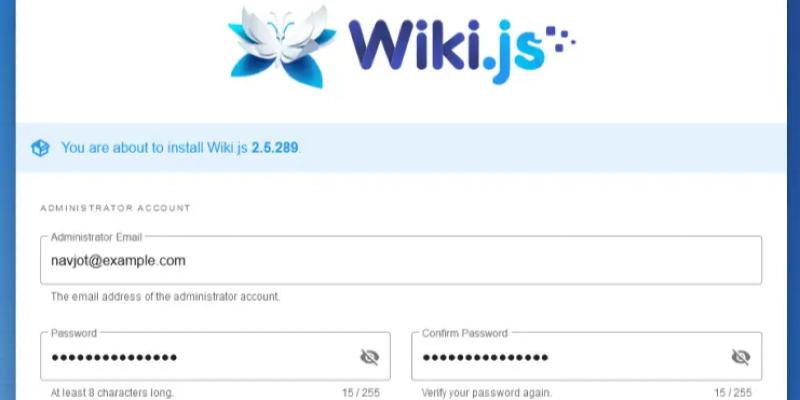Focus the Administrator Email input field
Image resolution: width=800 pixels, height=400 pixels.
[401, 260]
